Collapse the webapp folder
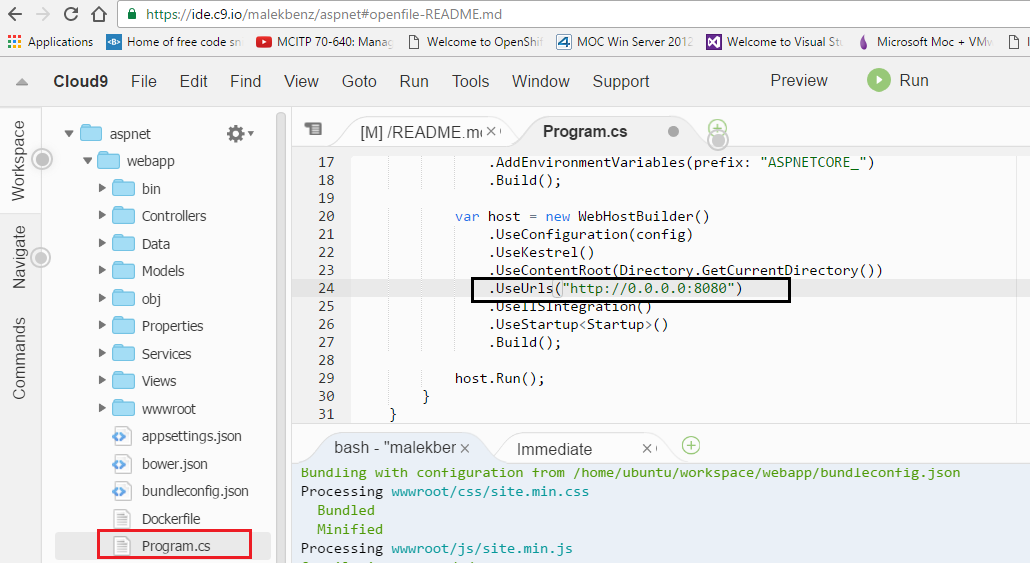Screen dimensions: 1030x563 (87, 161)
